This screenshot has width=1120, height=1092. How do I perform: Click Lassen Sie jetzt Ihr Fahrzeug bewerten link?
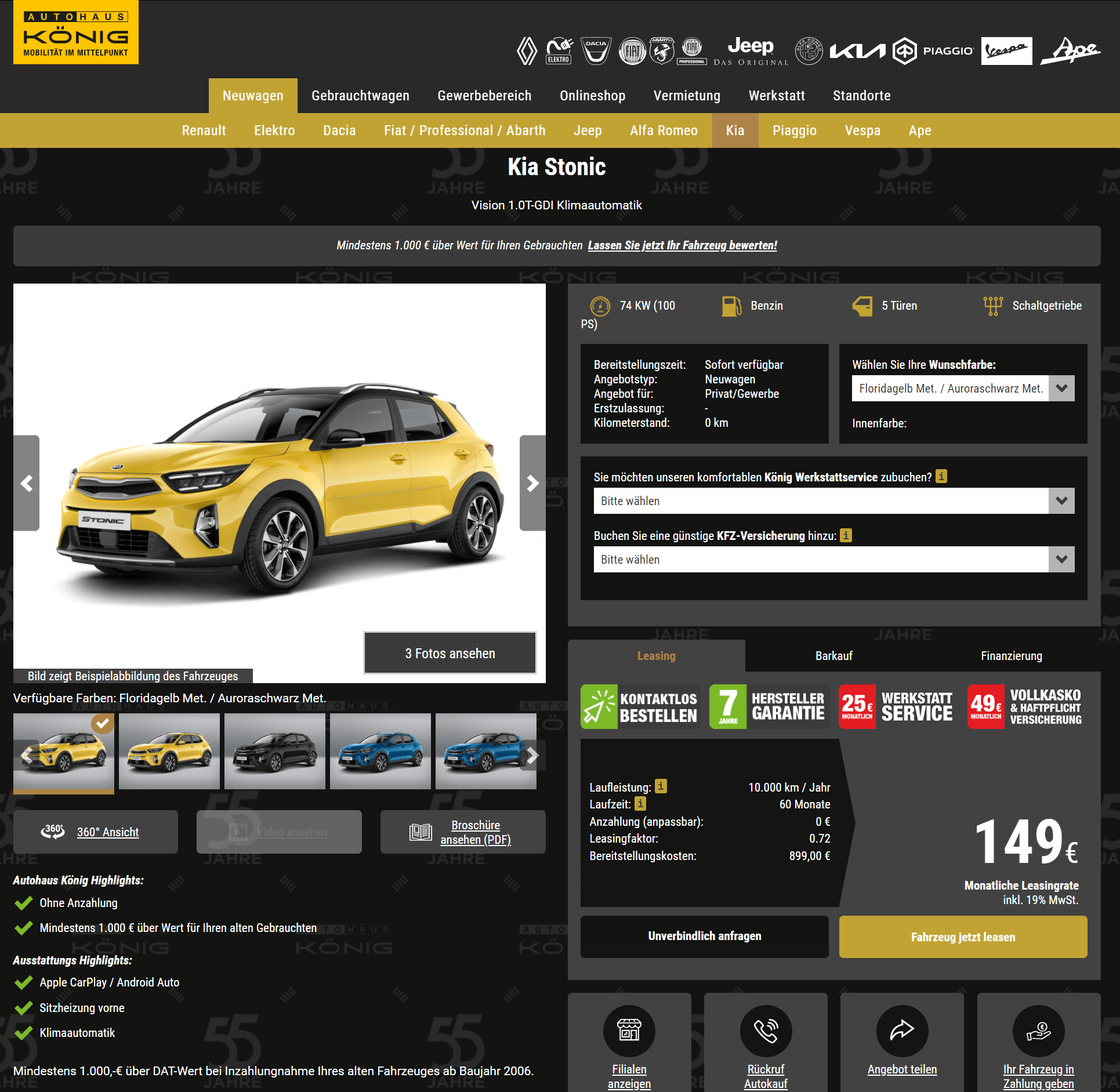click(x=682, y=245)
